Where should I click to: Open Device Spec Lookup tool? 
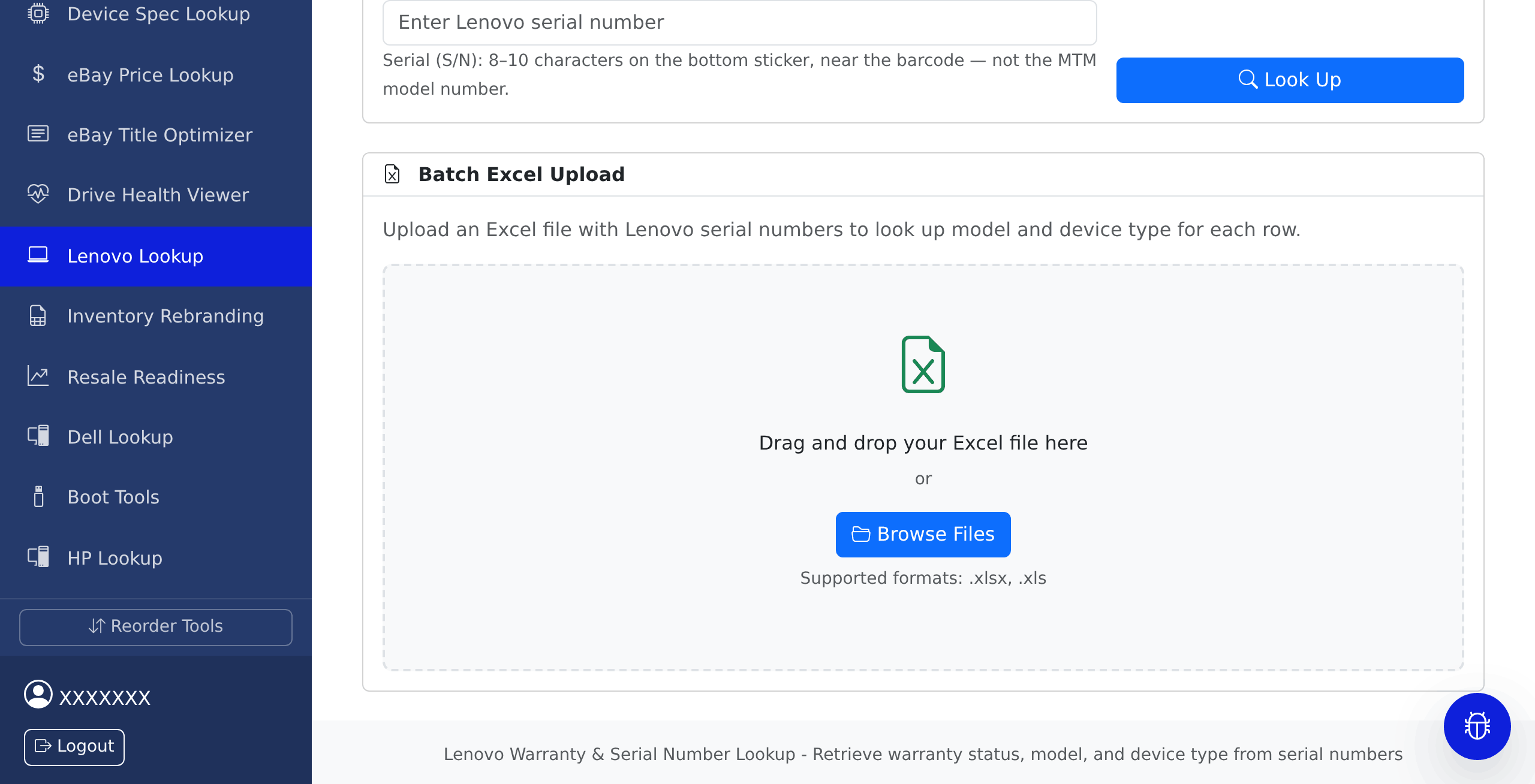156,14
